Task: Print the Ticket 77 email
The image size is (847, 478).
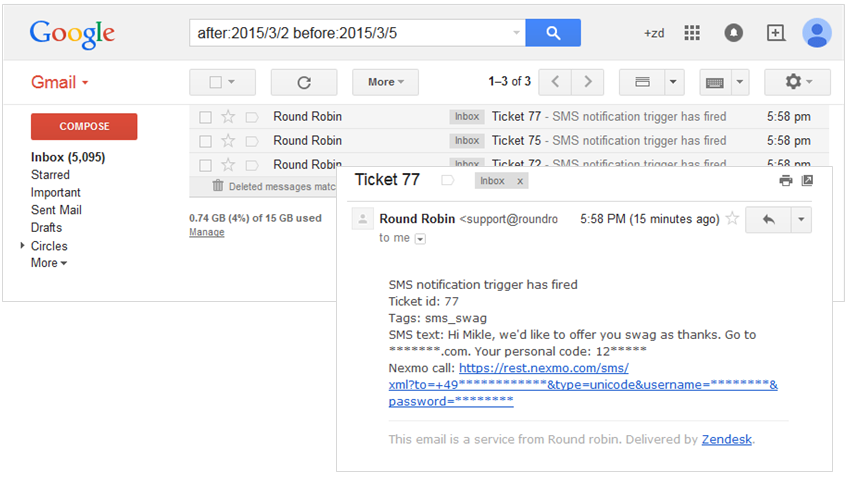Action: tap(786, 180)
